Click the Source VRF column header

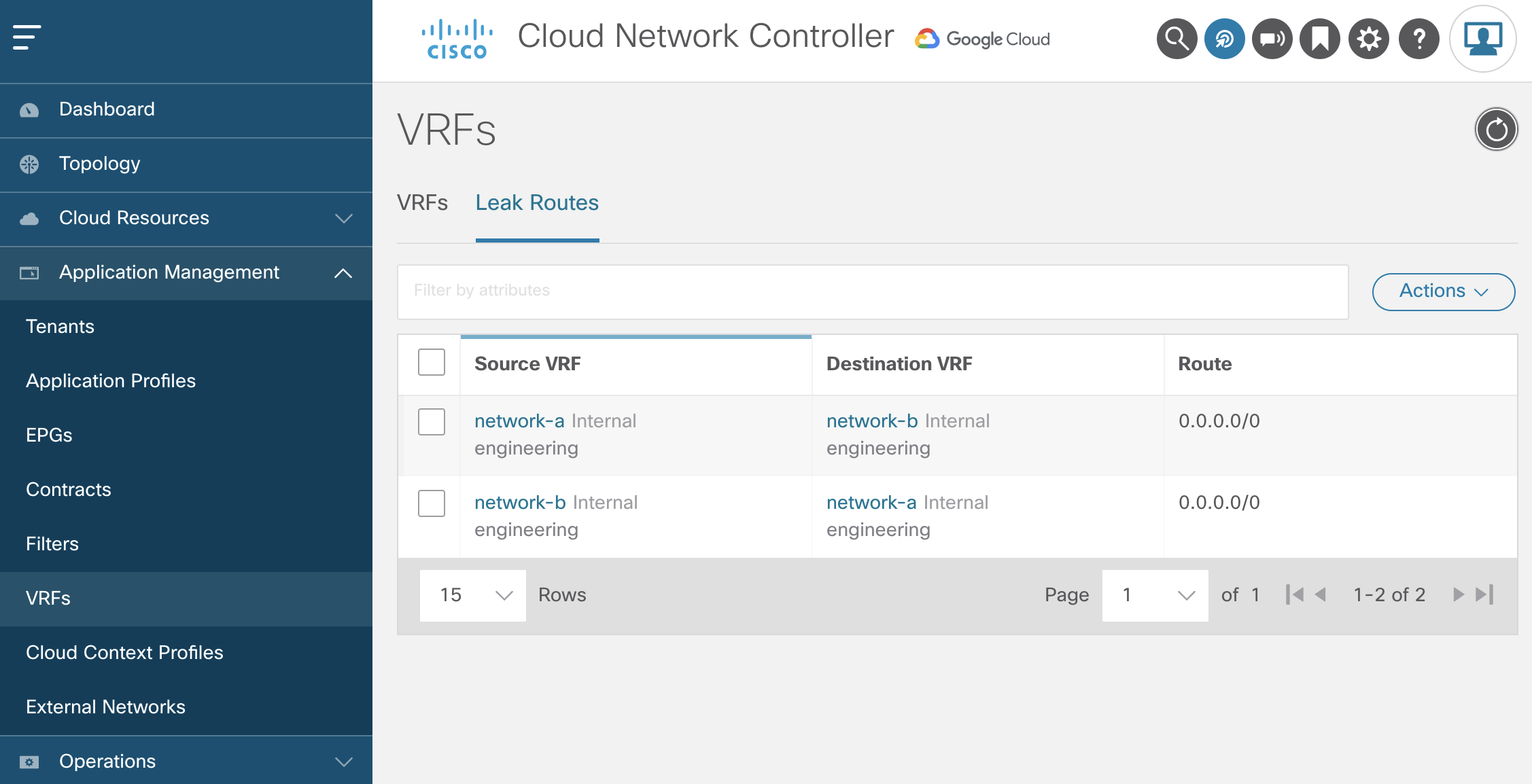click(x=527, y=364)
